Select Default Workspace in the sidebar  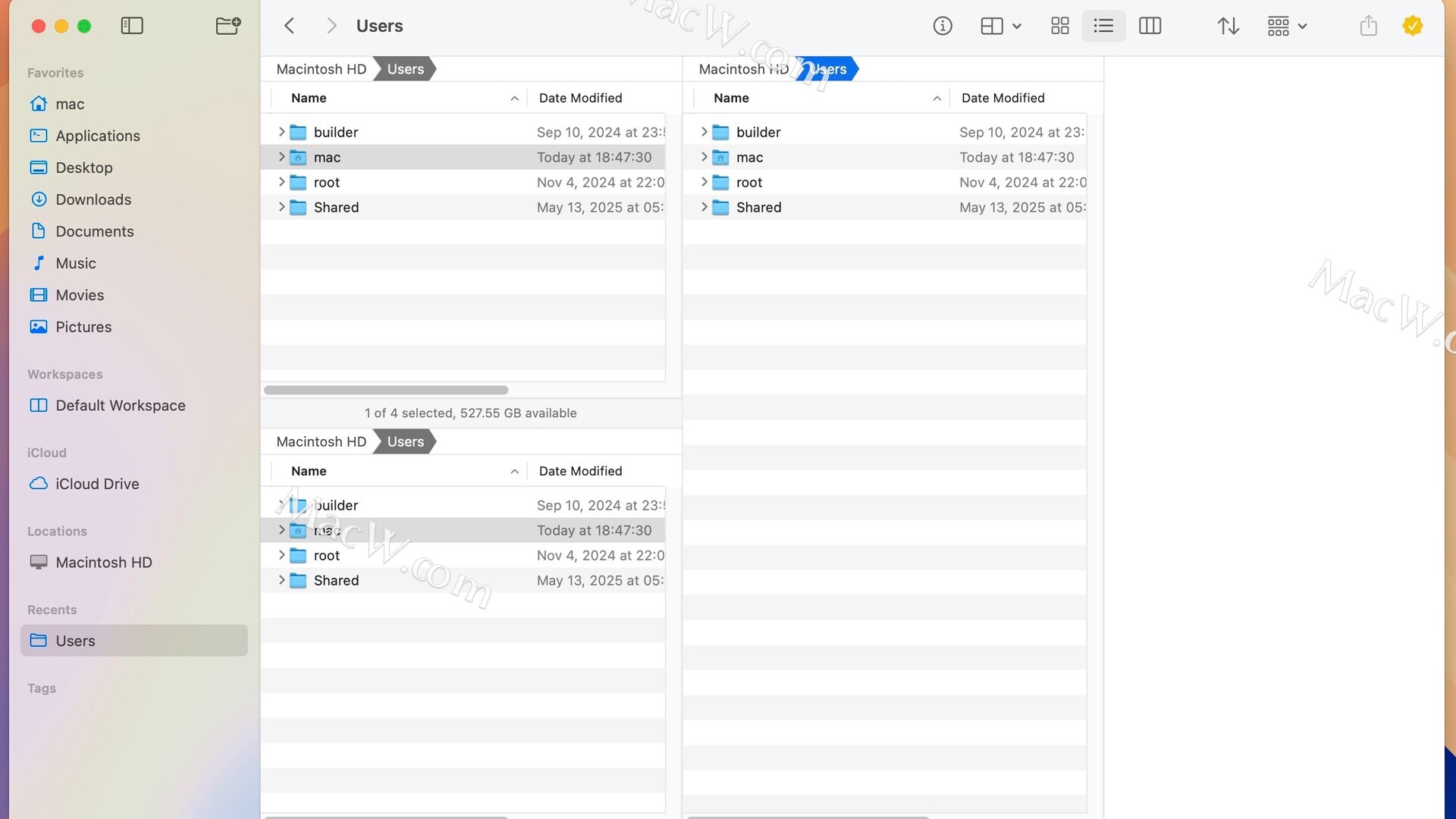pos(120,406)
